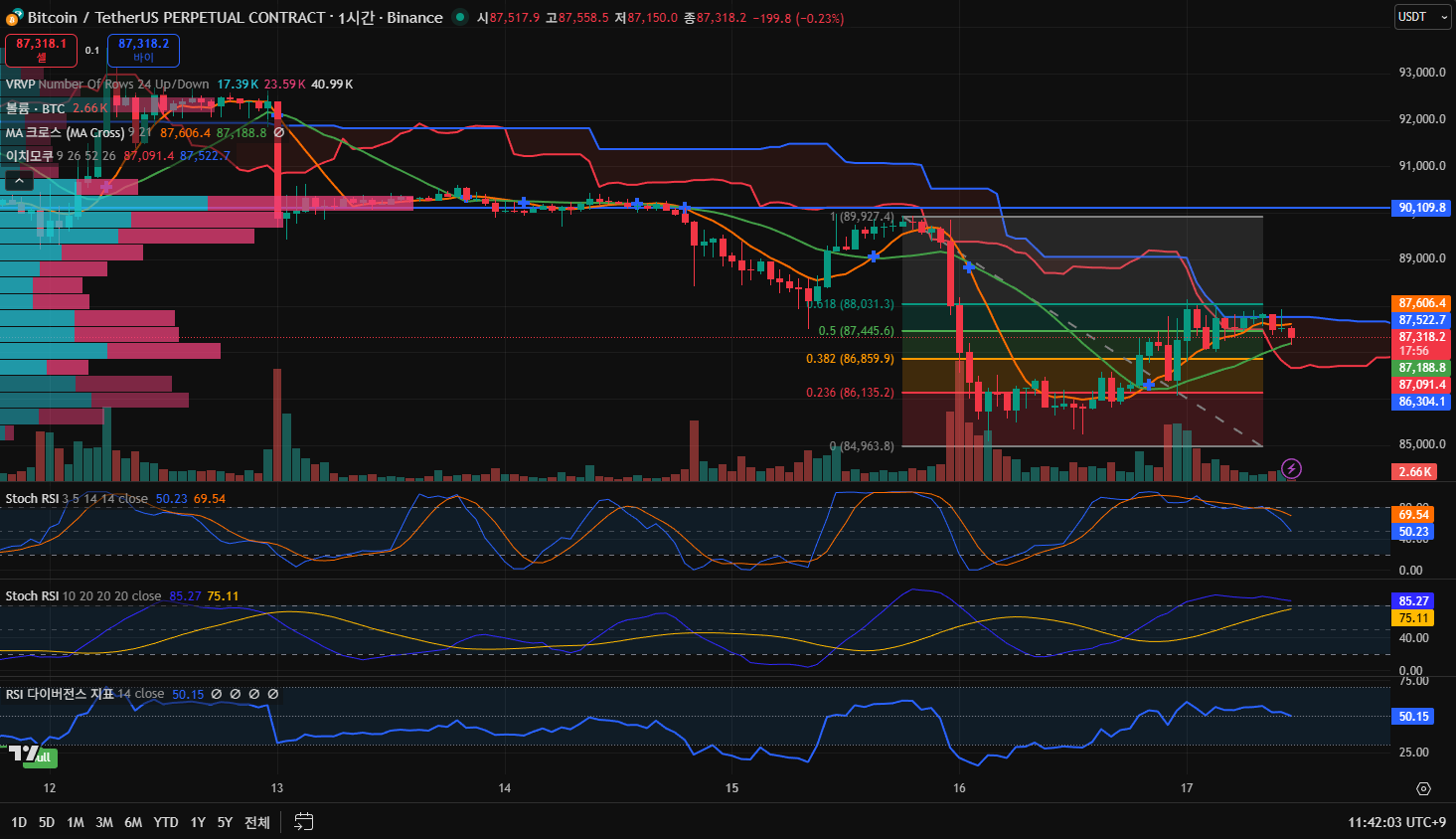Click the purple lightning bolt event icon
Image resolution: width=1456 pixels, height=839 pixels.
click(x=1291, y=468)
